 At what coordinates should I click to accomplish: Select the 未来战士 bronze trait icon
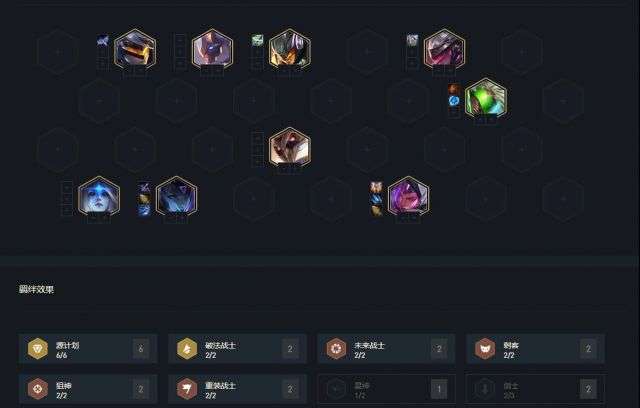click(336, 349)
